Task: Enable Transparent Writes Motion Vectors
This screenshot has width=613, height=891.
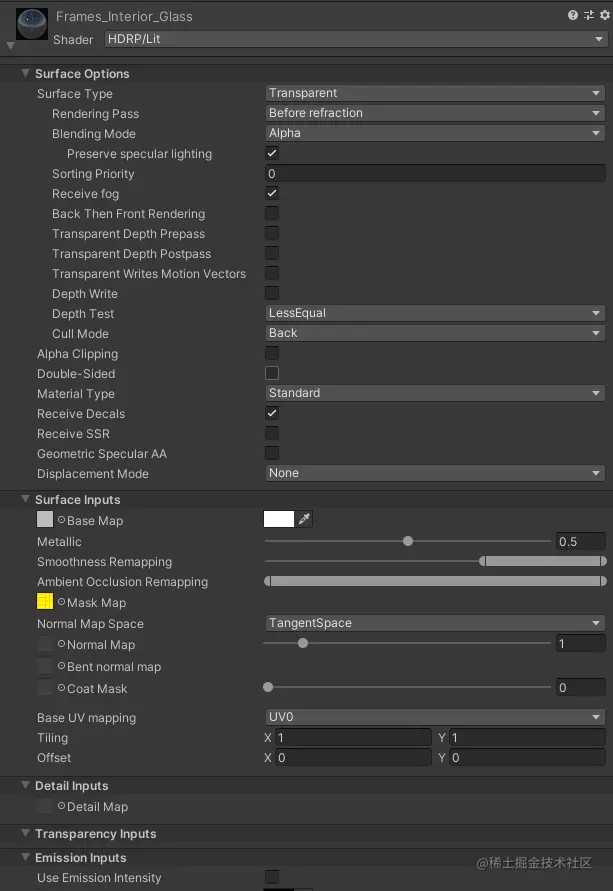Action: (x=272, y=273)
